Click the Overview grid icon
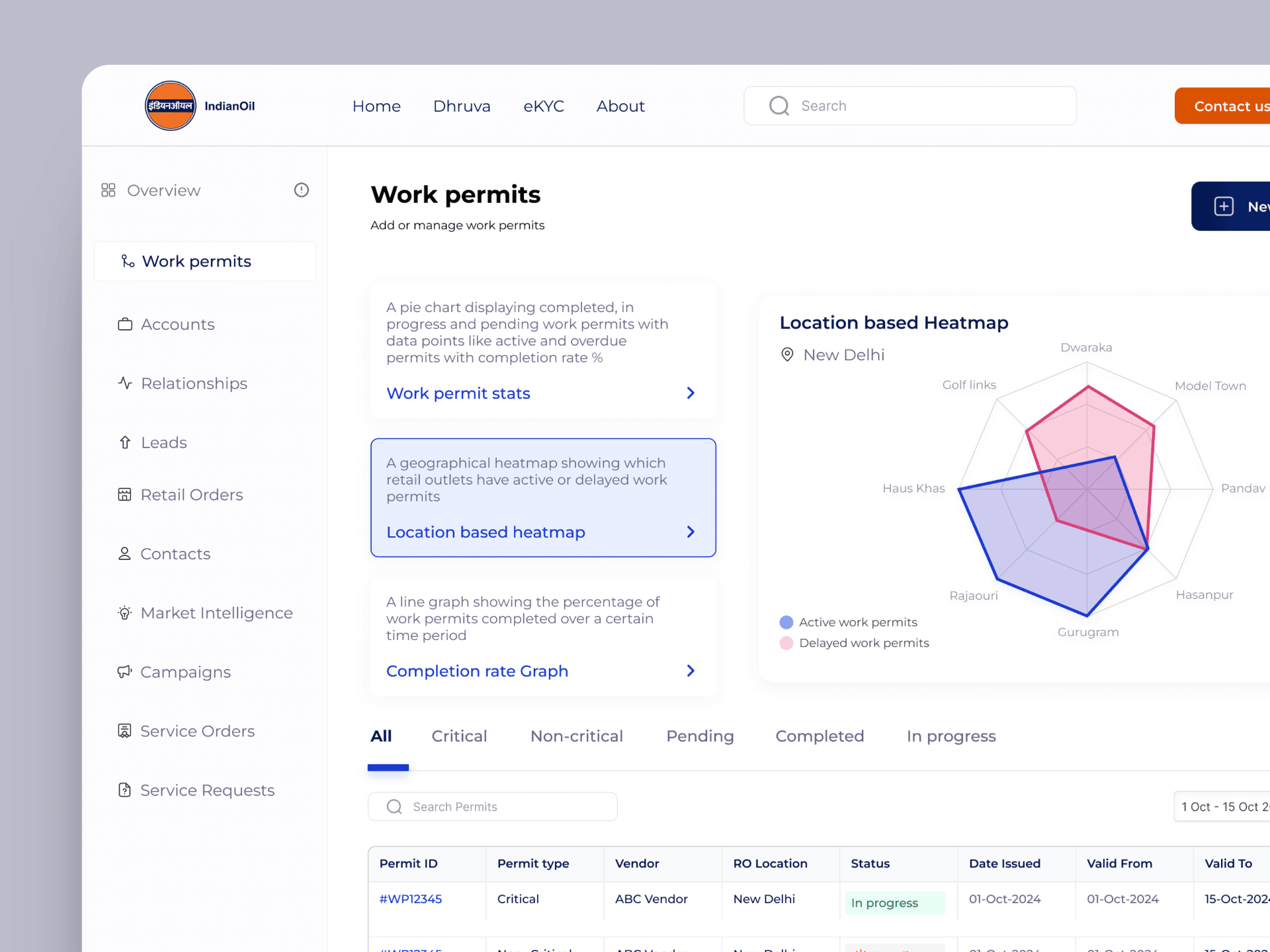1270x952 pixels. coord(108,190)
